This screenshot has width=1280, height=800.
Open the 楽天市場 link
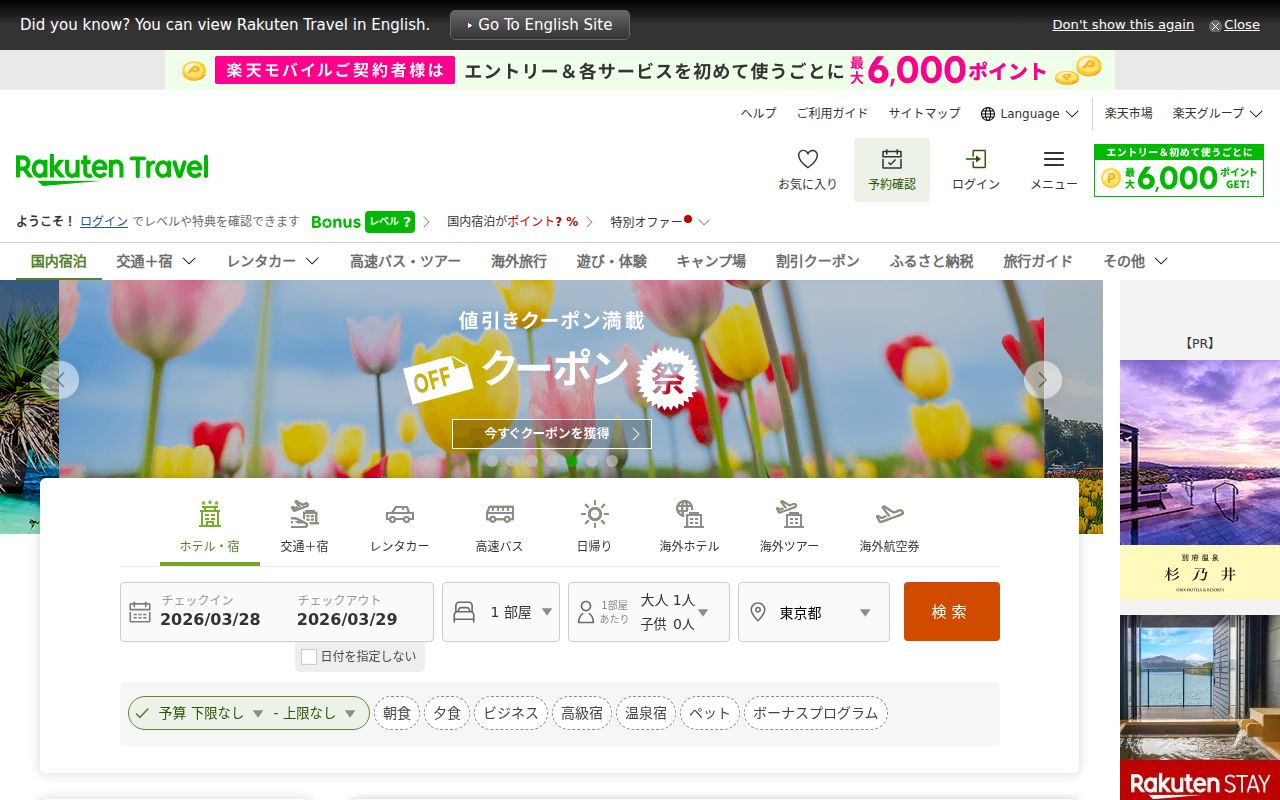[x=1128, y=114]
